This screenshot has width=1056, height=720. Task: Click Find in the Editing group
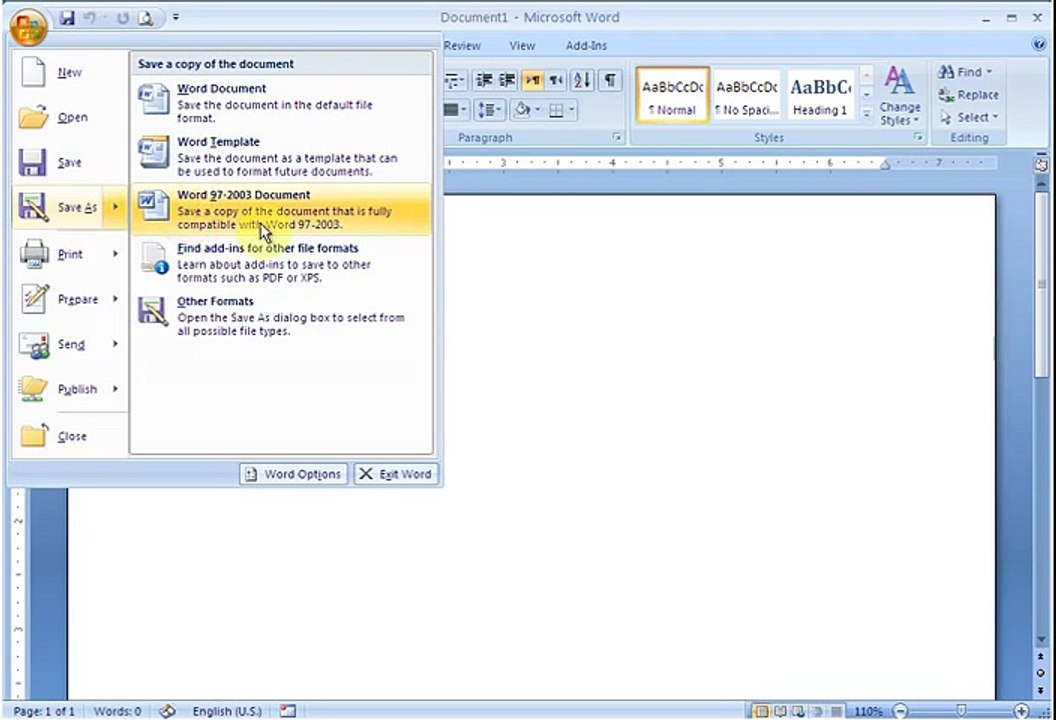(966, 72)
